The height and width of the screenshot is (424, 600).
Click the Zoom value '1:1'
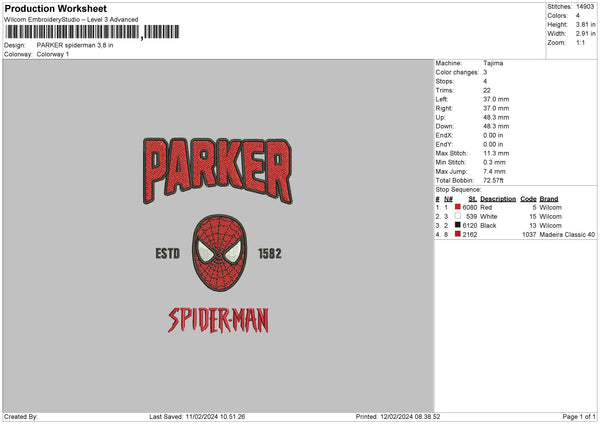pyautogui.click(x=580, y=43)
